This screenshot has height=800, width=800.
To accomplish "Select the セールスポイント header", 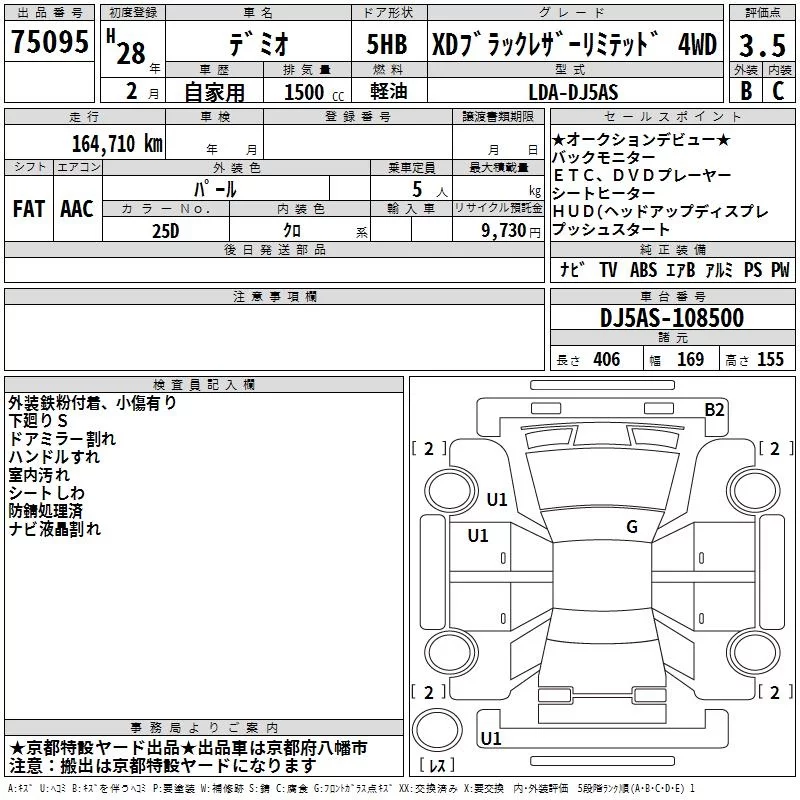I will [x=672, y=117].
